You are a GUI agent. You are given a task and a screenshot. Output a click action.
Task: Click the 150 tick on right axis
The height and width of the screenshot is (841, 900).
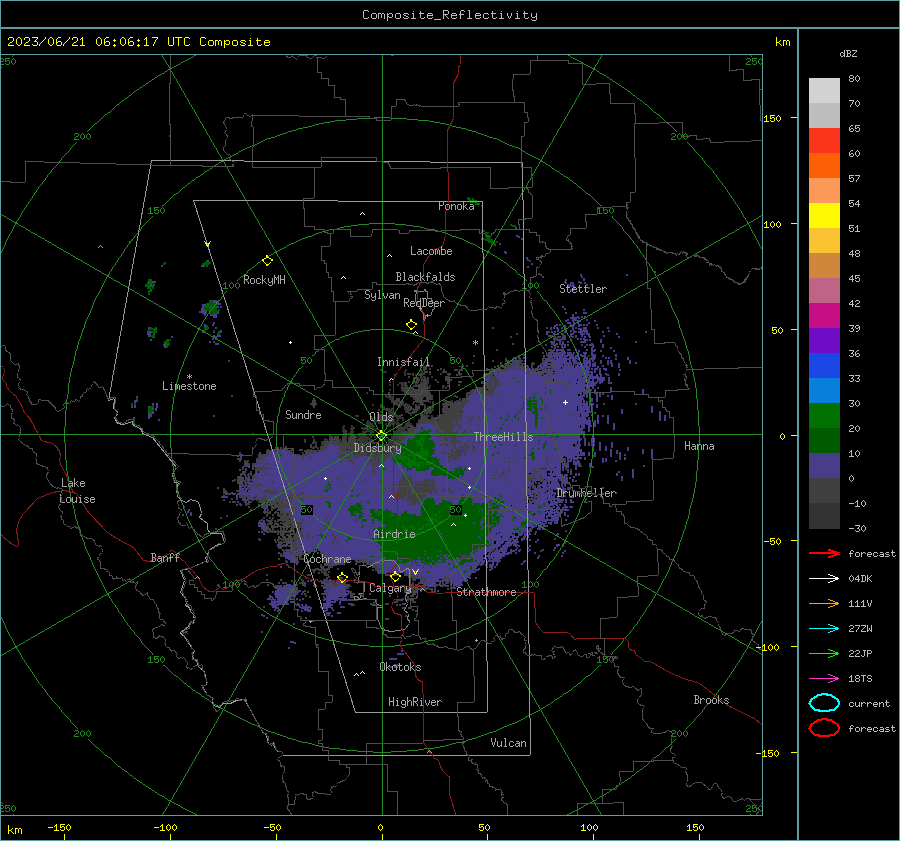pos(772,118)
